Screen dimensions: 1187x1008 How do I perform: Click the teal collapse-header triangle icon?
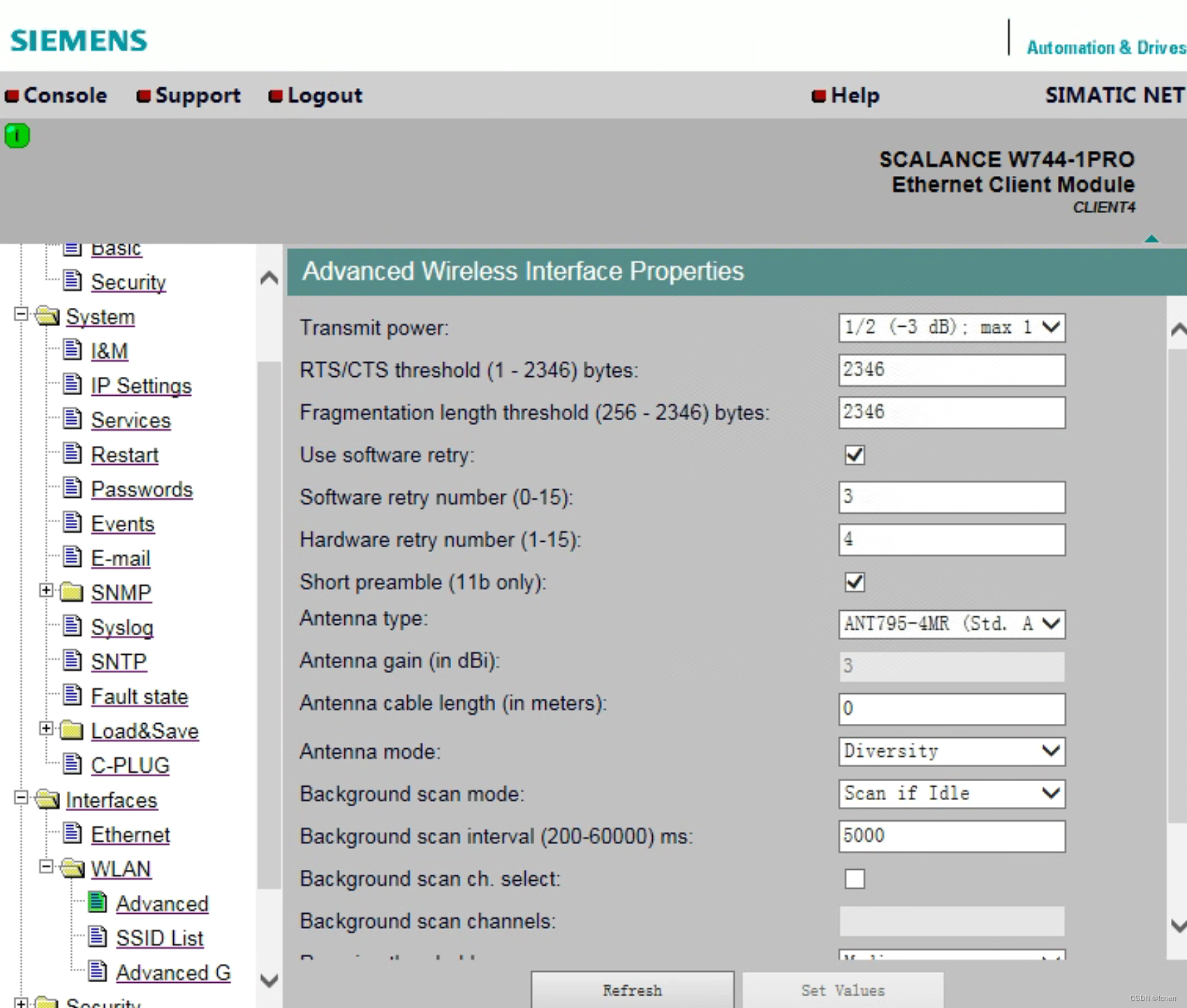tap(1151, 239)
